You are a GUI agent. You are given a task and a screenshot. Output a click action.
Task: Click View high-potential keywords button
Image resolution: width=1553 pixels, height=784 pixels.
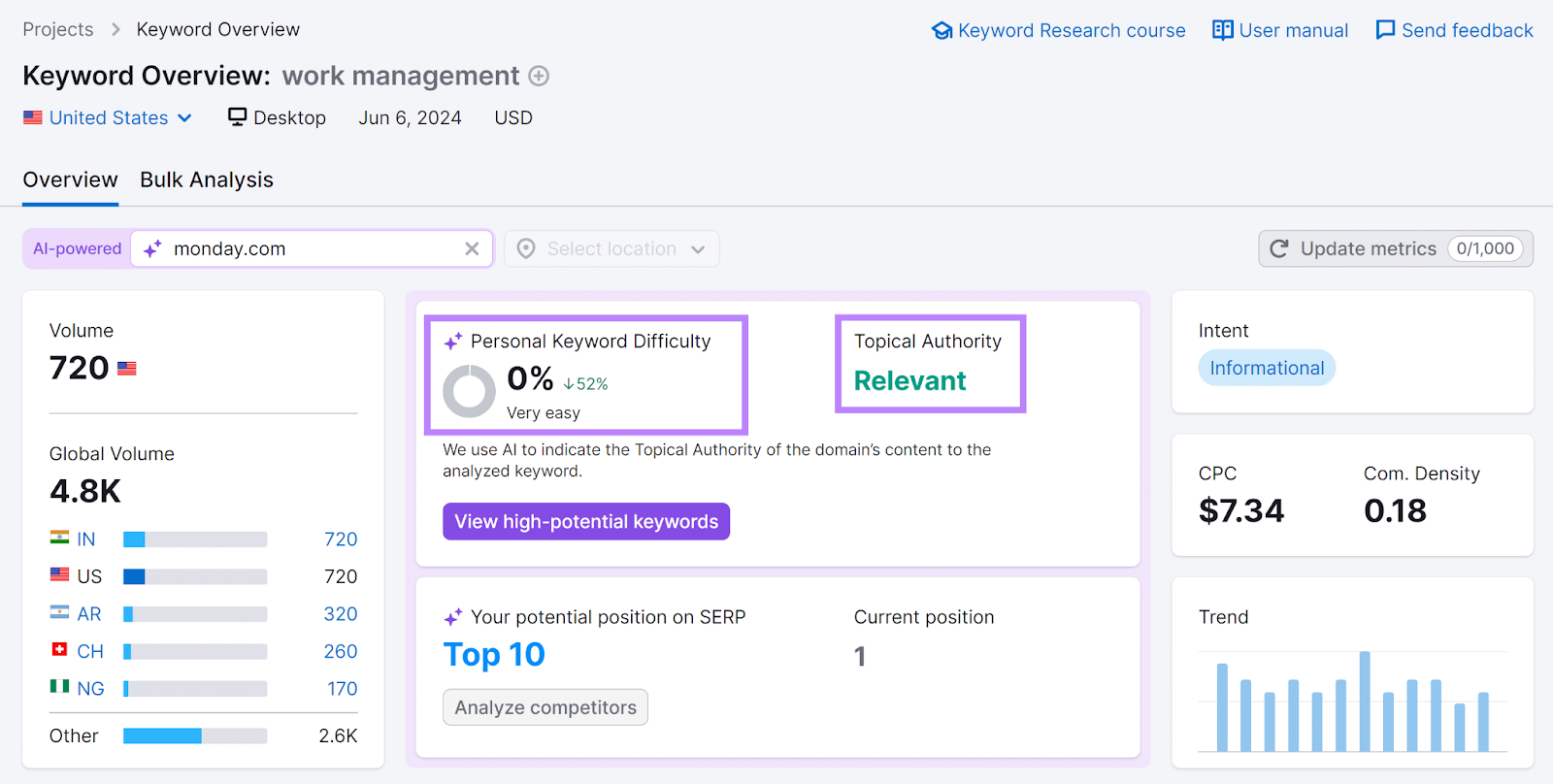click(x=586, y=522)
